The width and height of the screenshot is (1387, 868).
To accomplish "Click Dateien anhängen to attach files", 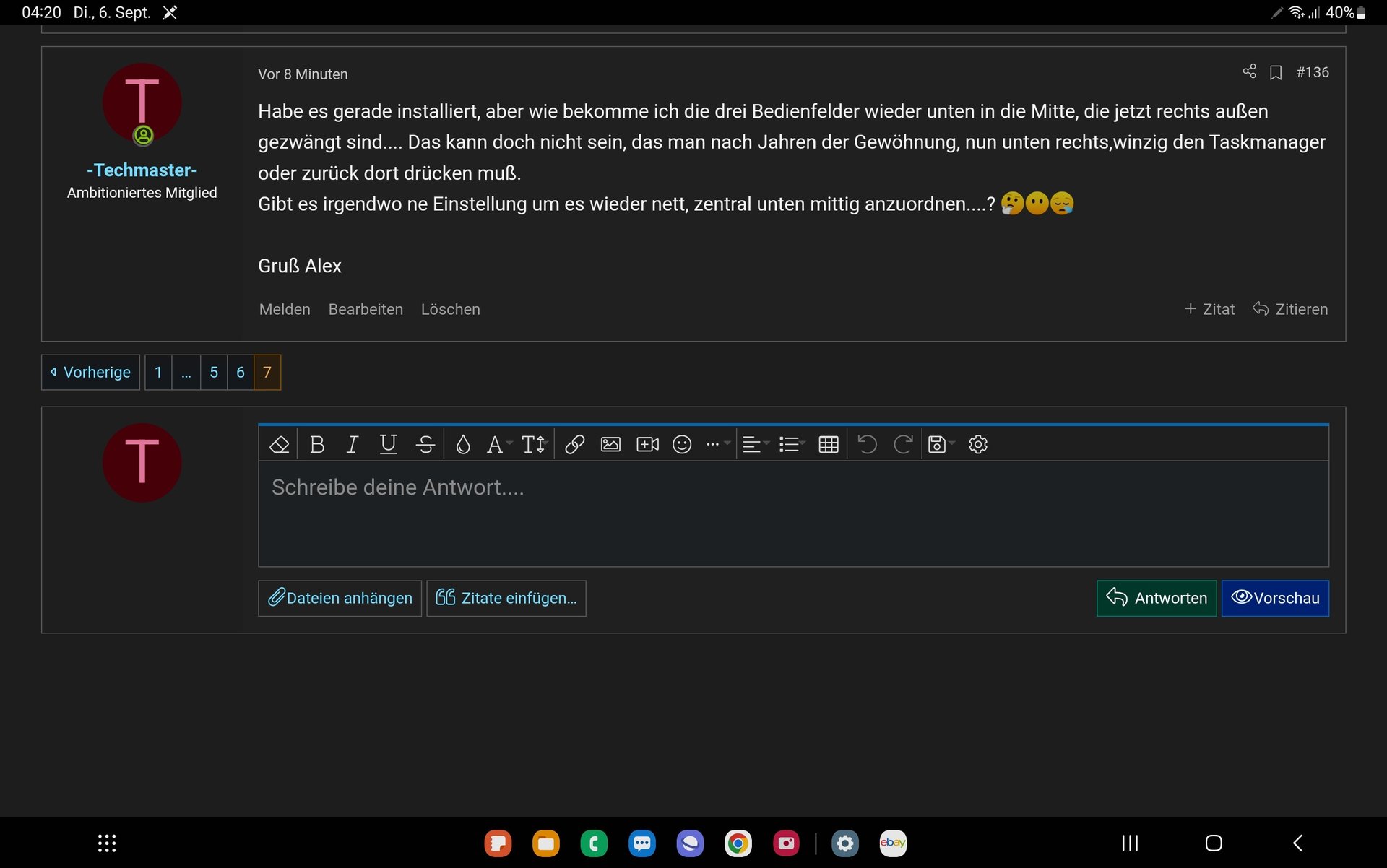I will pyautogui.click(x=340, y=598).
